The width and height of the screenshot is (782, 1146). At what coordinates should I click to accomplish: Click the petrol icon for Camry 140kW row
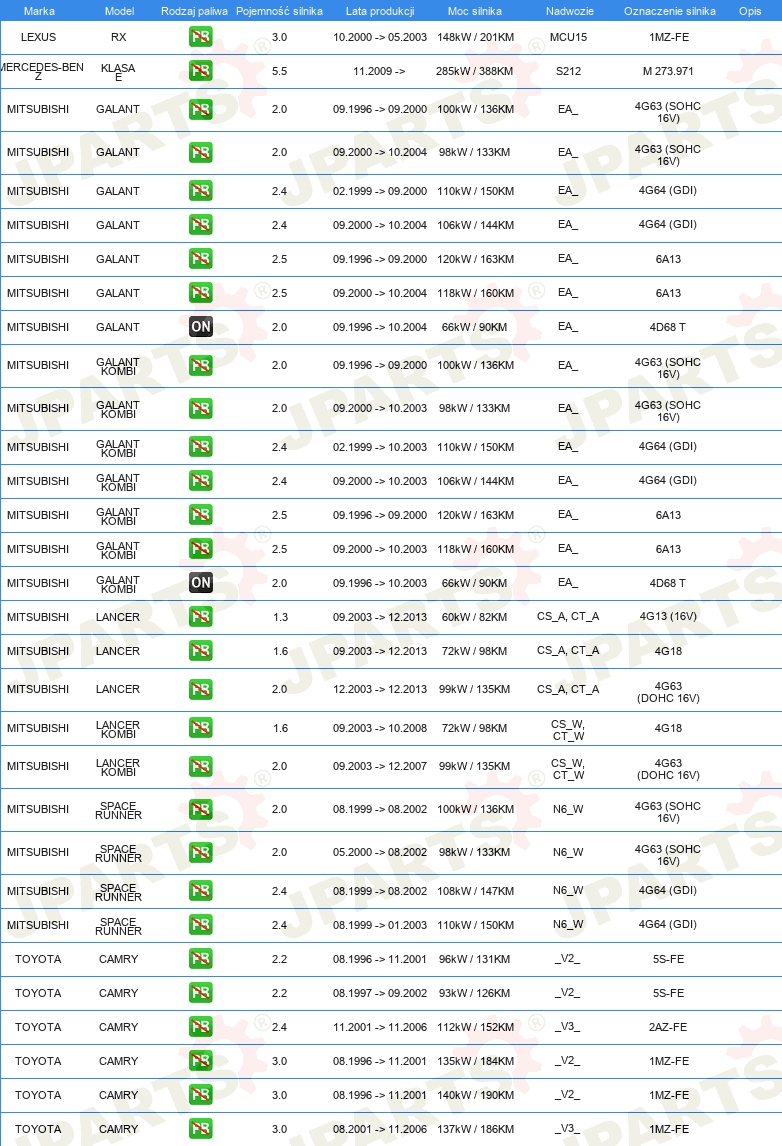click(200, 1095)
